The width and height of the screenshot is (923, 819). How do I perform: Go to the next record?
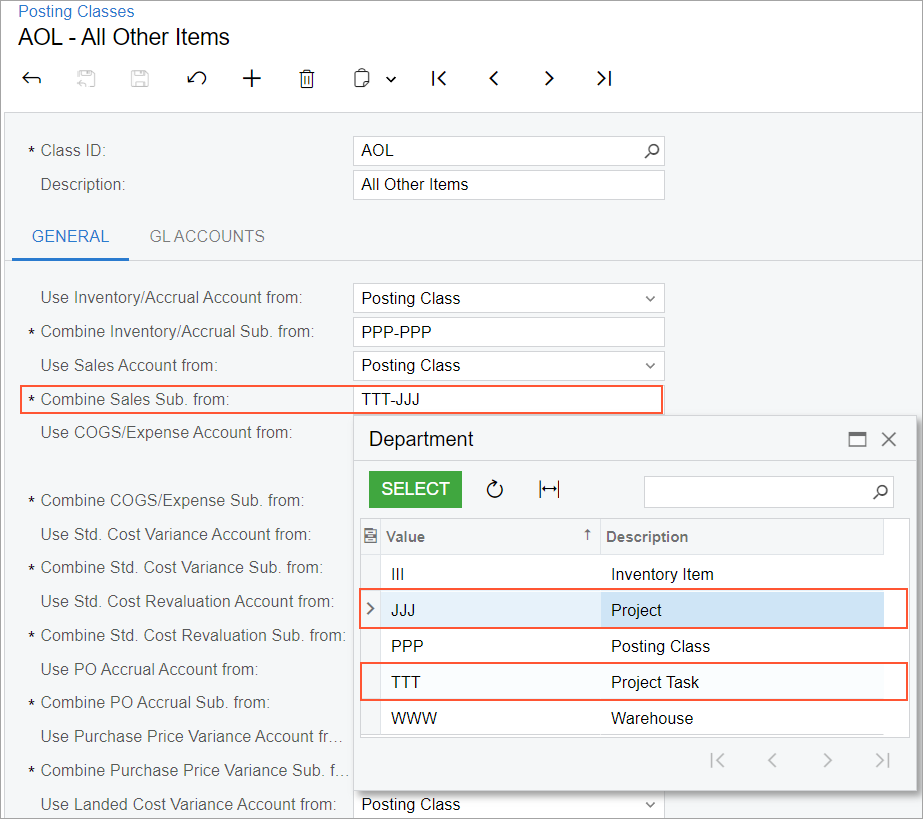549,78
